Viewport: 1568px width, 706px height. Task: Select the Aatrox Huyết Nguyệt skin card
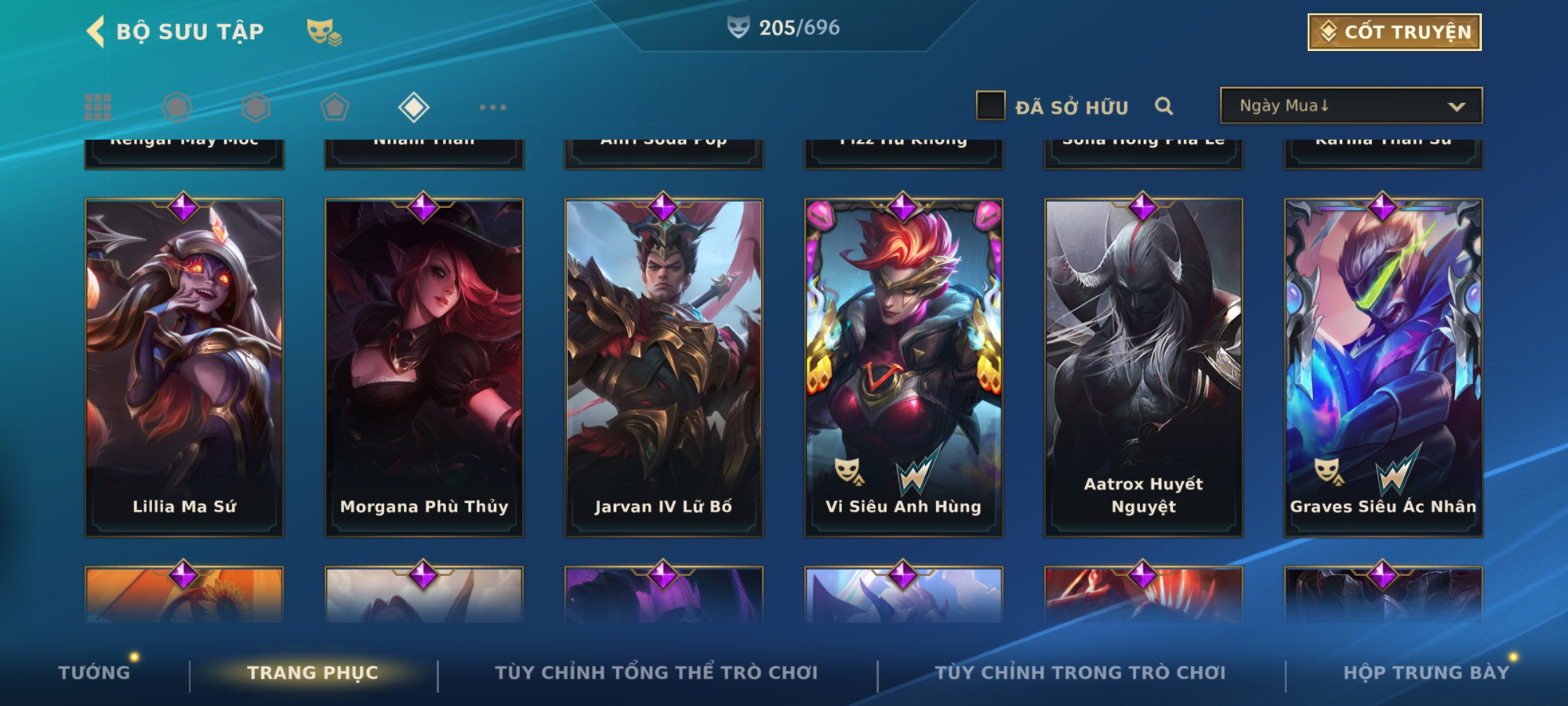(x=1143, y=367)
